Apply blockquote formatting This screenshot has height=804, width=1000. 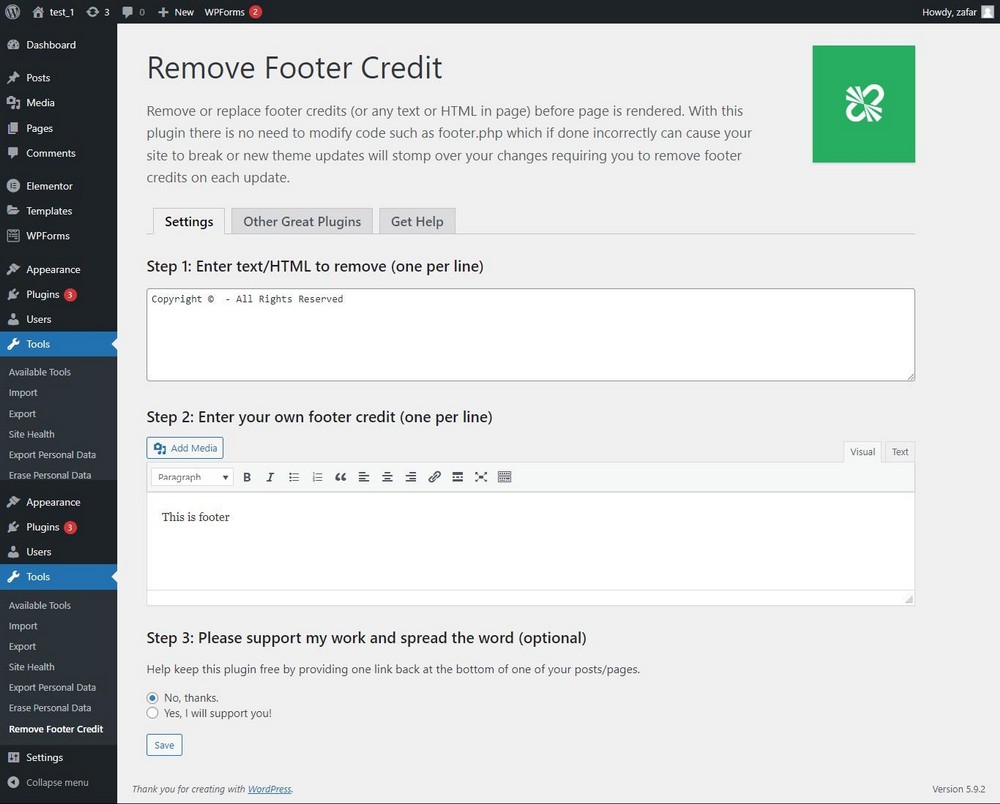pos(341,477)
